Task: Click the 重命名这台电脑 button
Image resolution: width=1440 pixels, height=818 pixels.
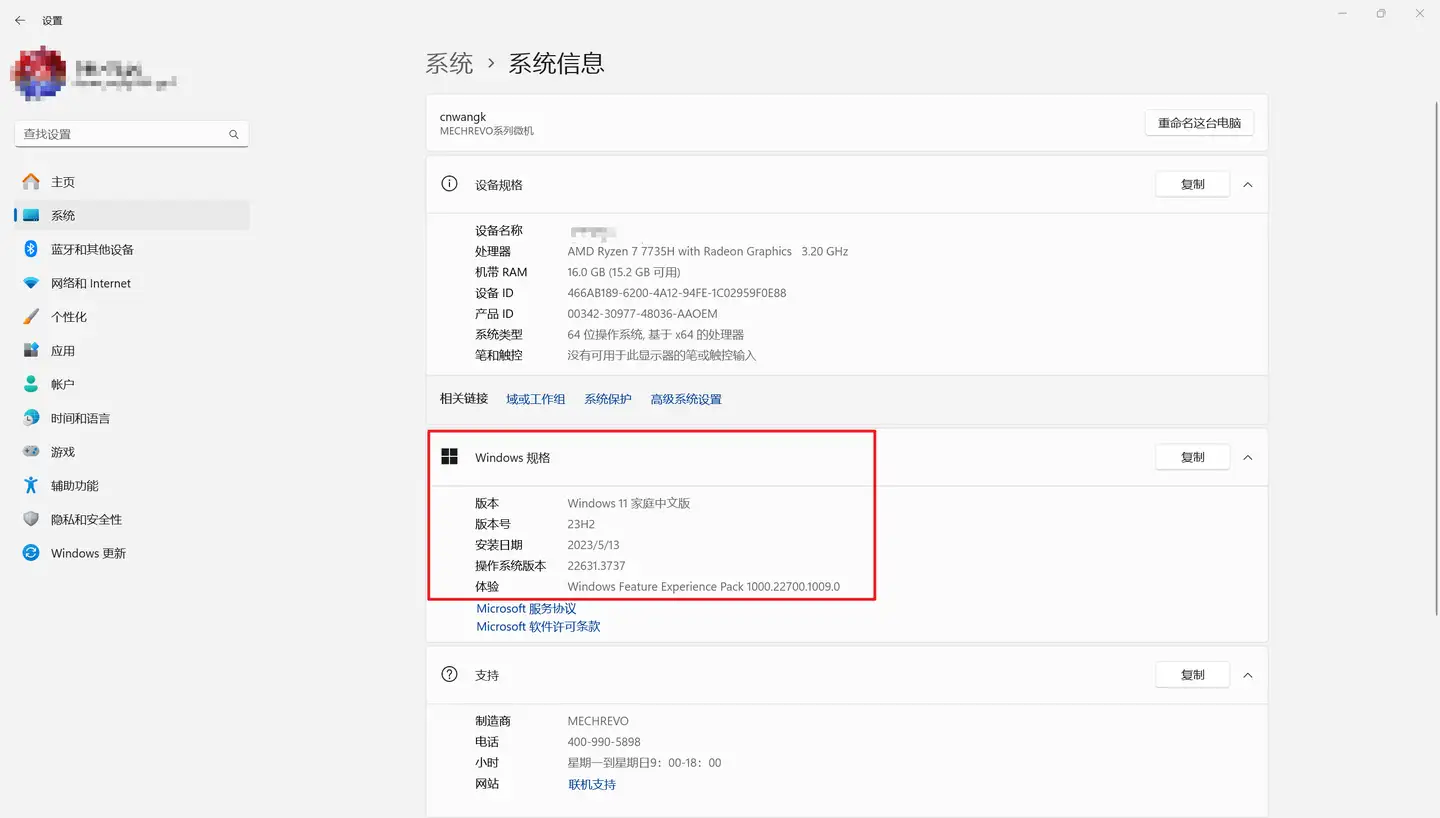Action: point(1199,123)
